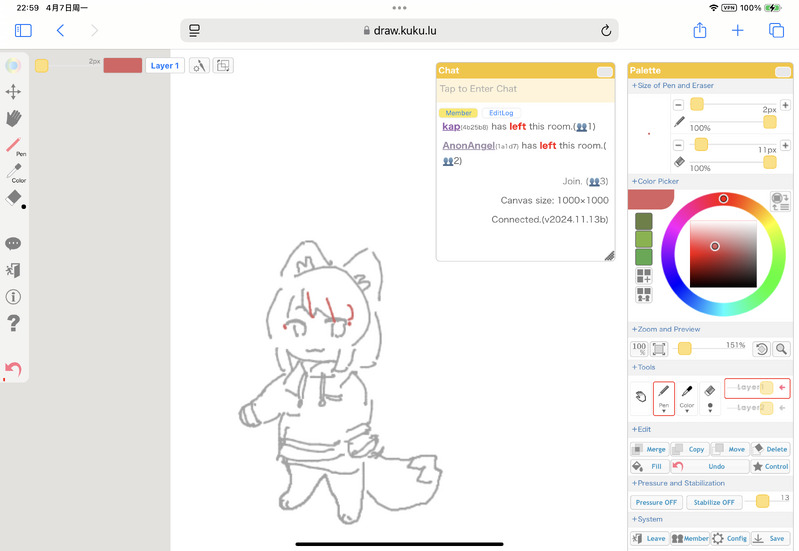Click the red undo arrow in left toolbar

[13, 370]
